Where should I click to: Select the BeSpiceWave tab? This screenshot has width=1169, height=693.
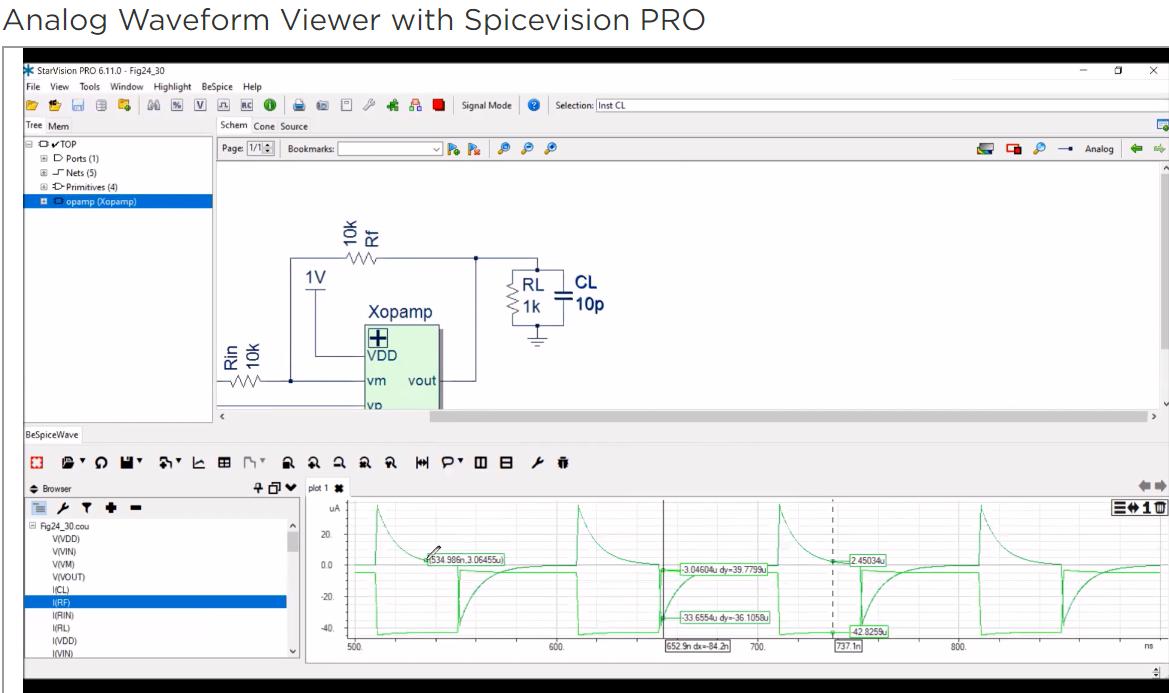(x=51, y=434)
